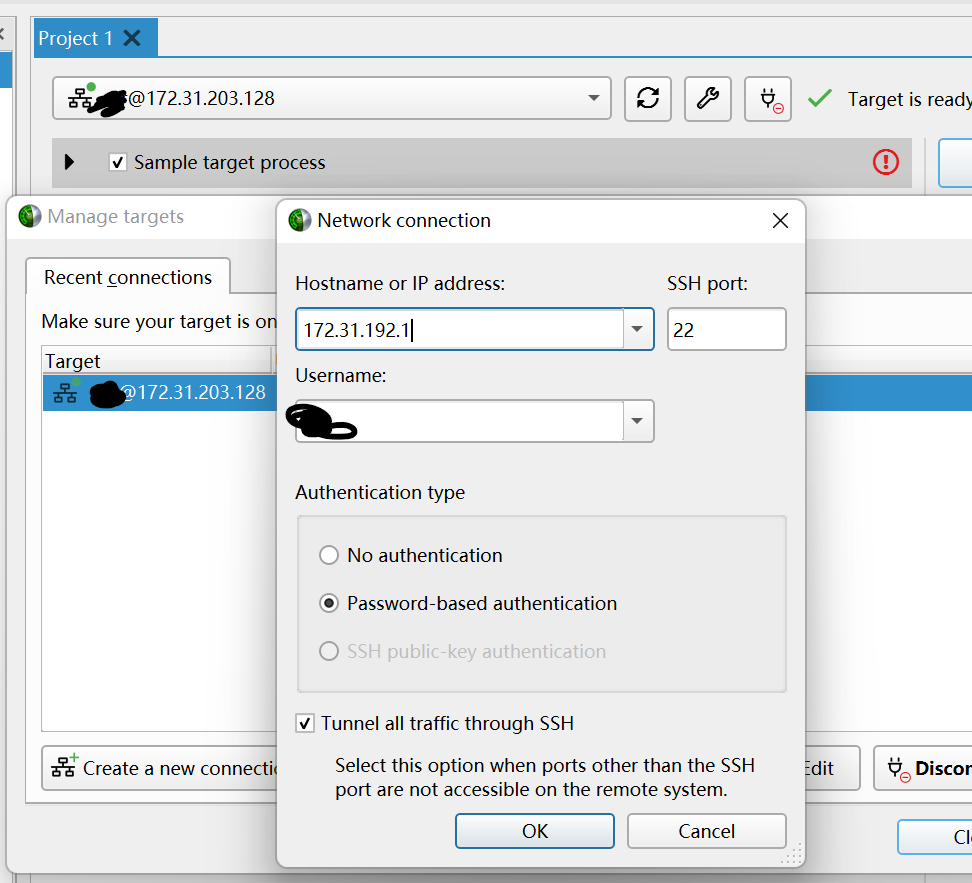Click the refresh connection icon
The image size is (972, 883).
(647, 99)
